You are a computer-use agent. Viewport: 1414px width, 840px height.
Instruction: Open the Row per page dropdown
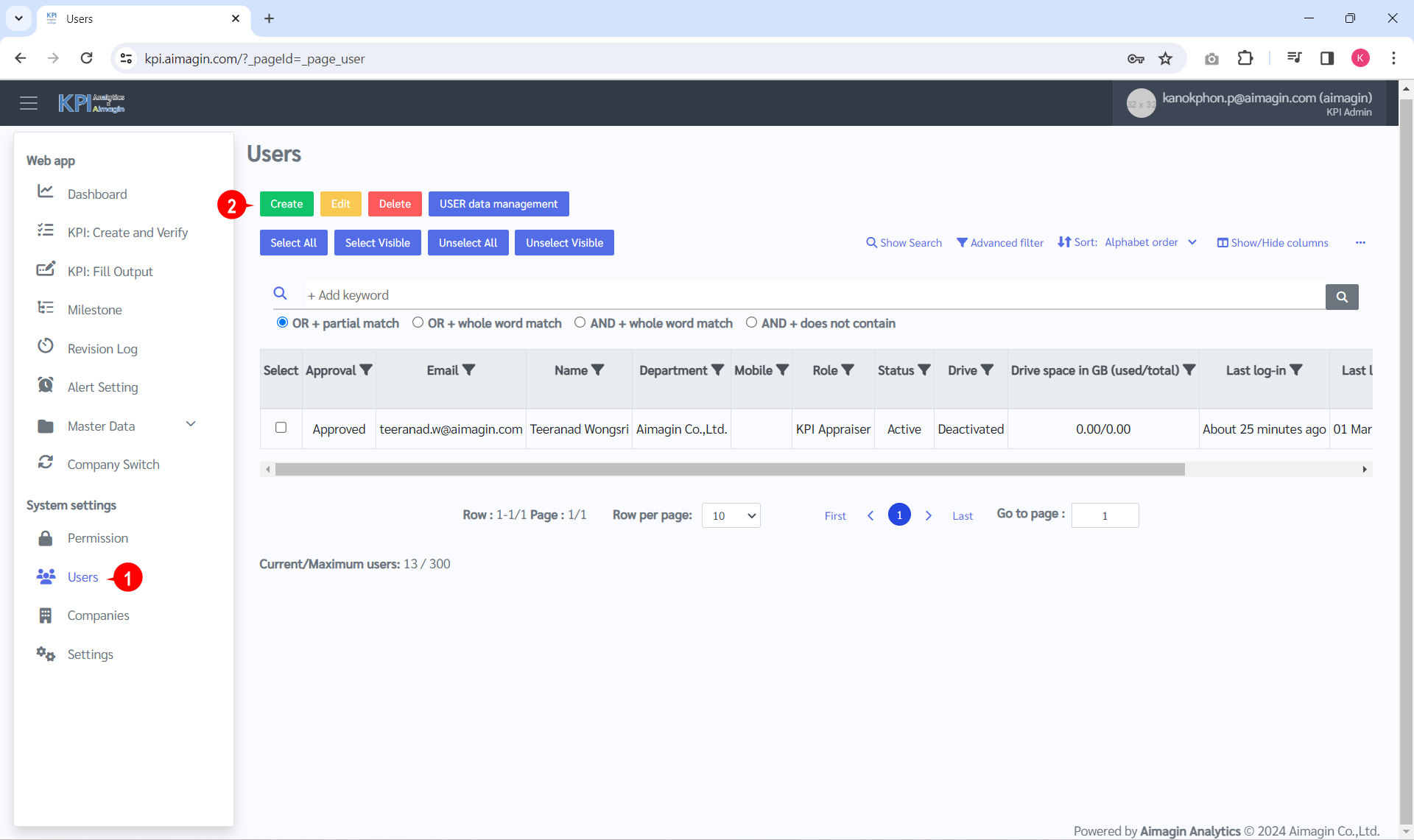(730, 515)
